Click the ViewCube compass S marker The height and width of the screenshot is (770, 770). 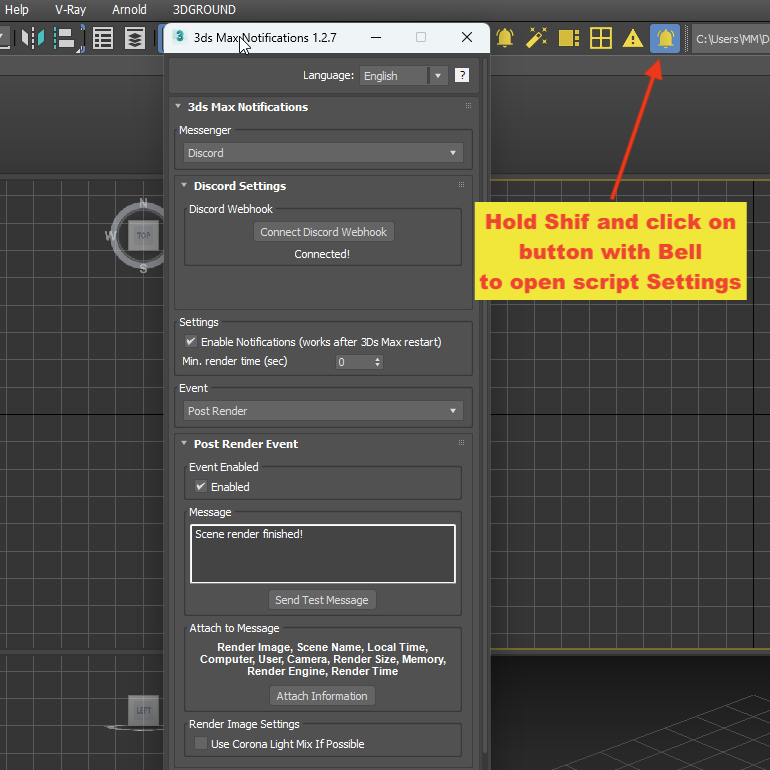pos(143,269)
